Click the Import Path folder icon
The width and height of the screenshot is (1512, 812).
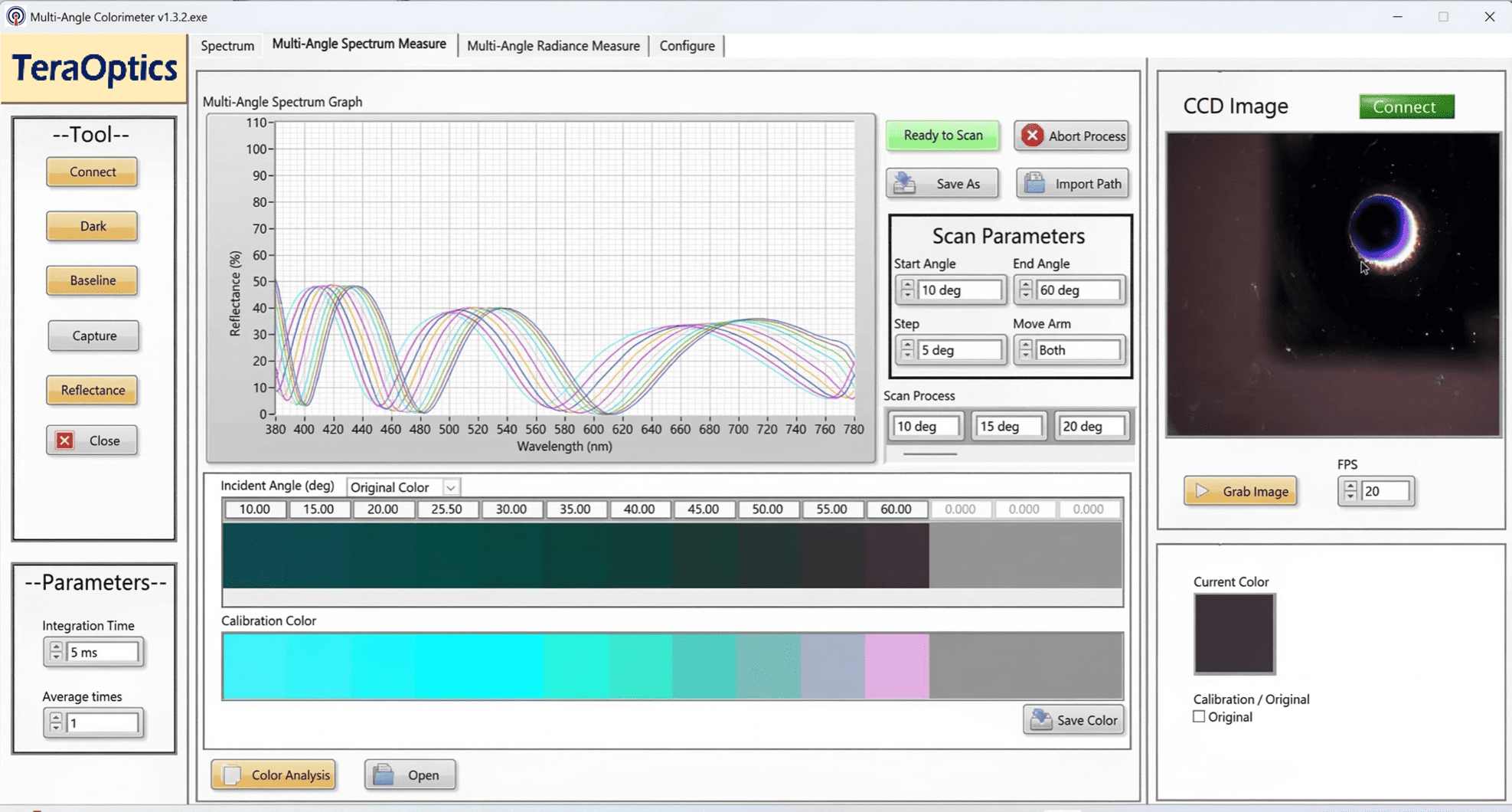pyautogui.click(x=1034, y=183)
